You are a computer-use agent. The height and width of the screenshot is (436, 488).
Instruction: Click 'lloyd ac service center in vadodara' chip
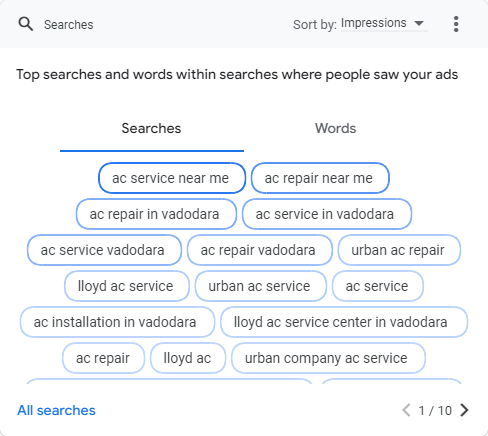pos(344,322)
